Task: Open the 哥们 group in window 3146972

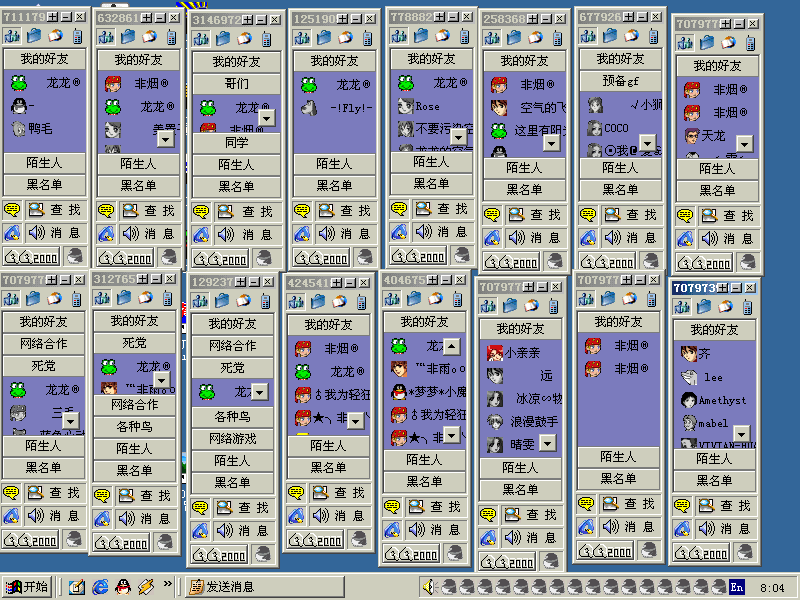Action: 237,84
